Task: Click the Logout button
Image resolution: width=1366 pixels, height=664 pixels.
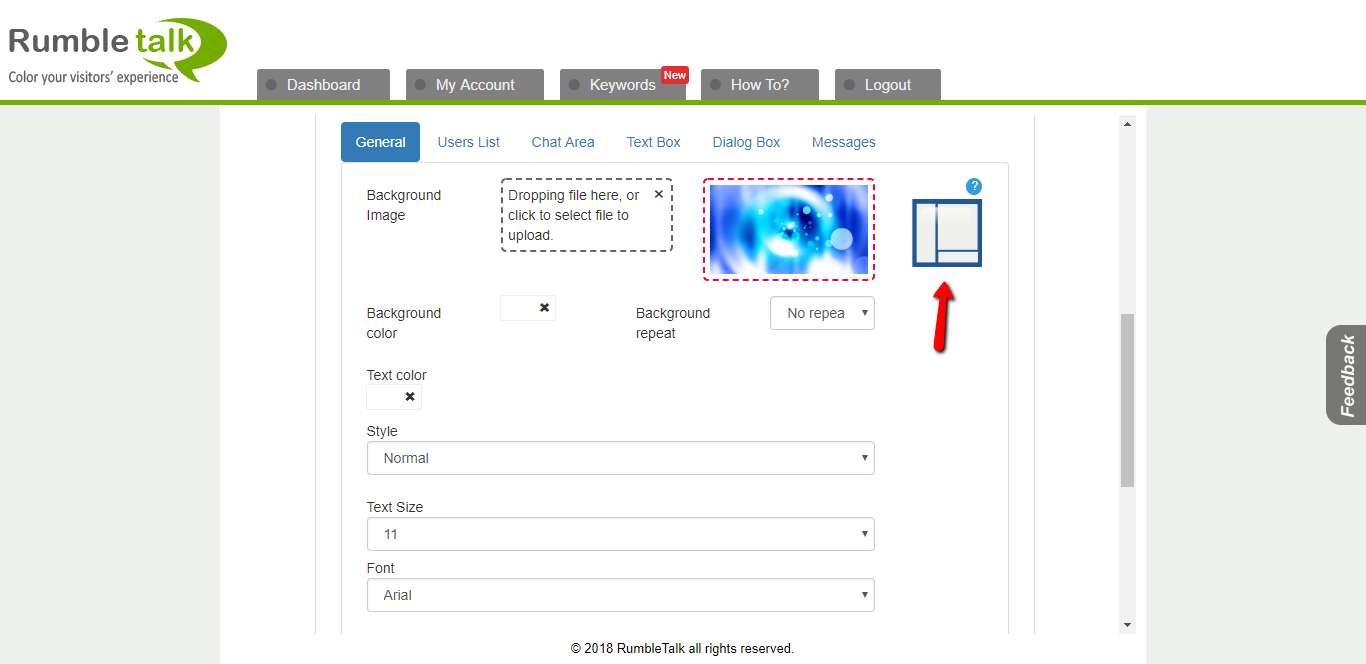Action: 887,85
